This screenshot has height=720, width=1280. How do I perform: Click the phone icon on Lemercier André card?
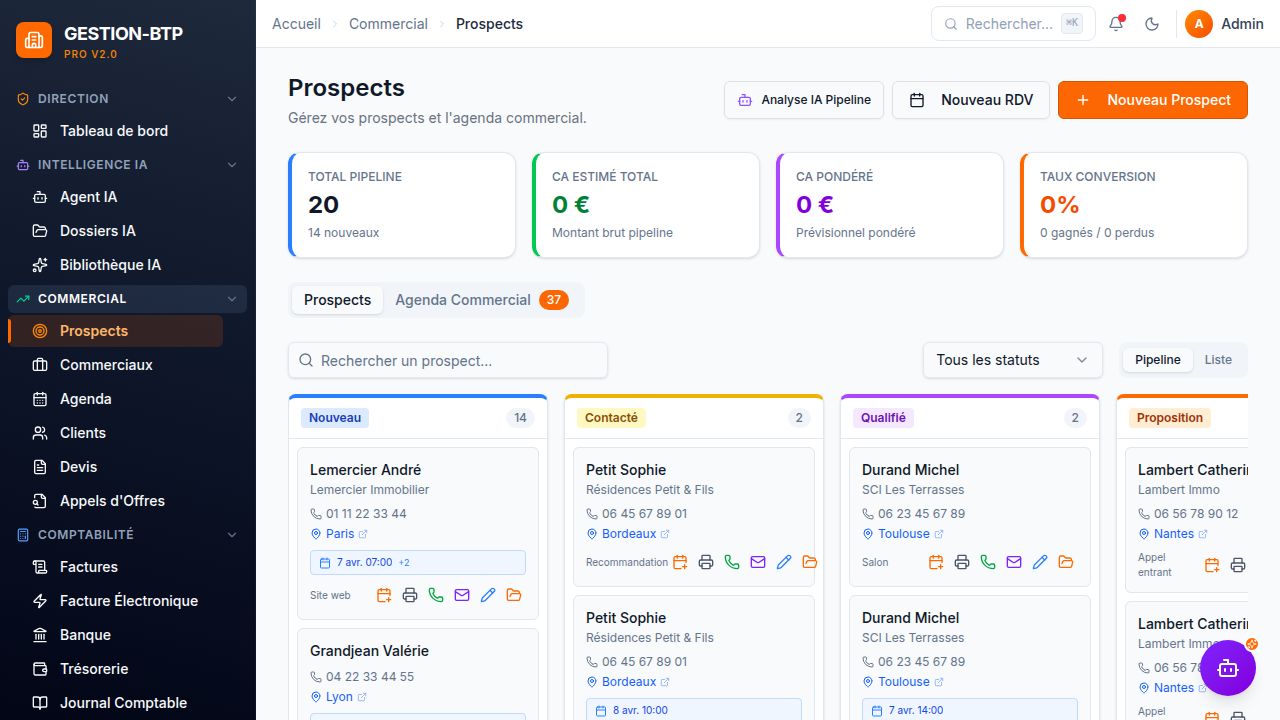[x=436, y=595]
